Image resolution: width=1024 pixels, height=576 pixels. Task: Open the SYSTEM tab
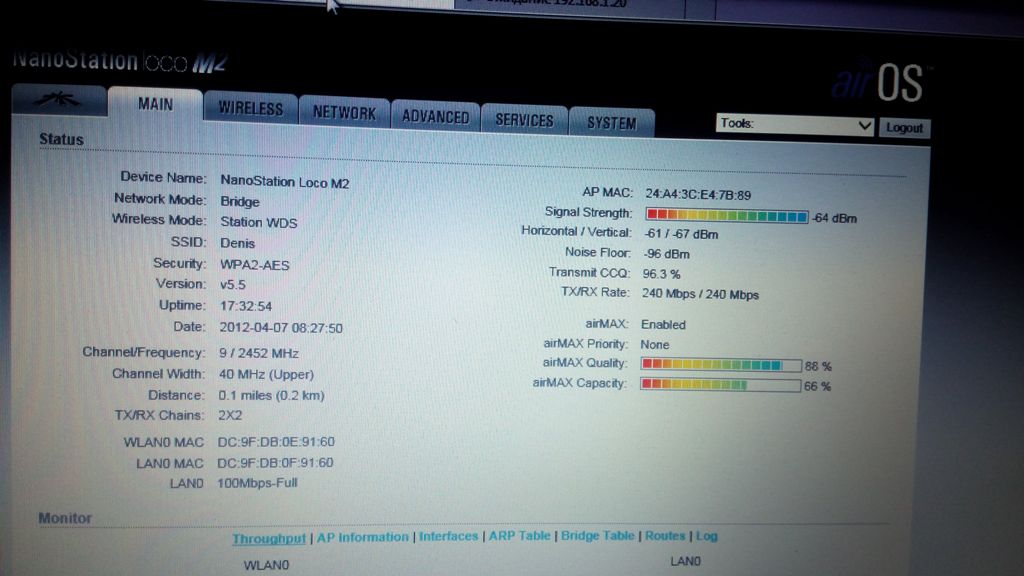click(x=611, y=123)
